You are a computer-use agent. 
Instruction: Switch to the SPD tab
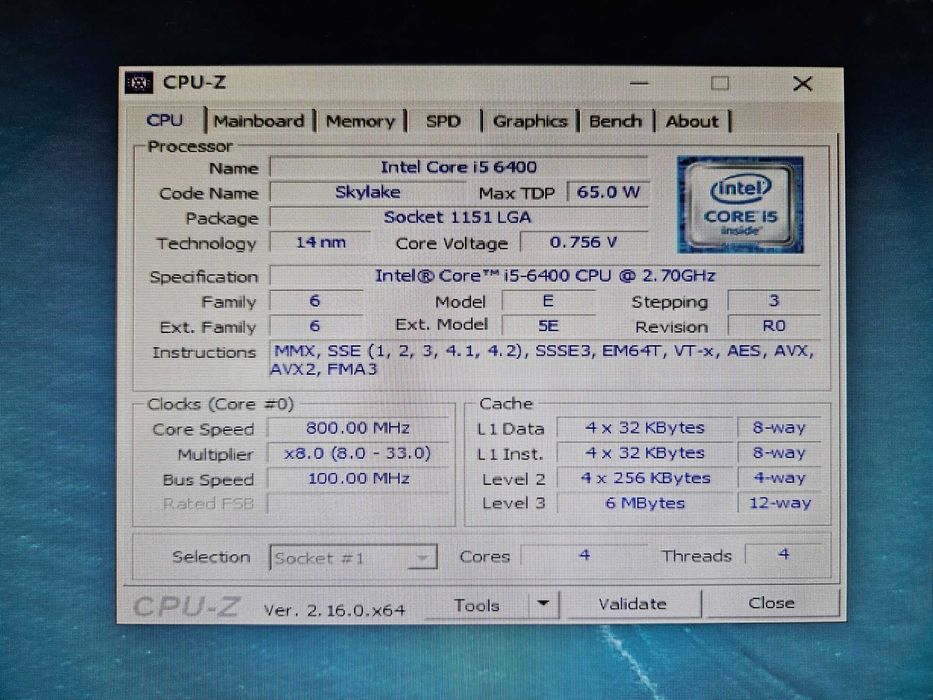[x=443, y=121]
